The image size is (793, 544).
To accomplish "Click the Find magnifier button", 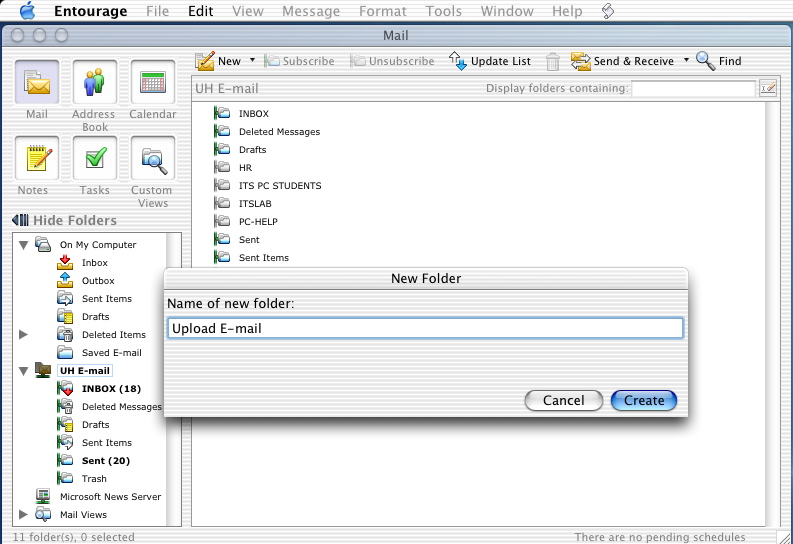I will 719,61.
